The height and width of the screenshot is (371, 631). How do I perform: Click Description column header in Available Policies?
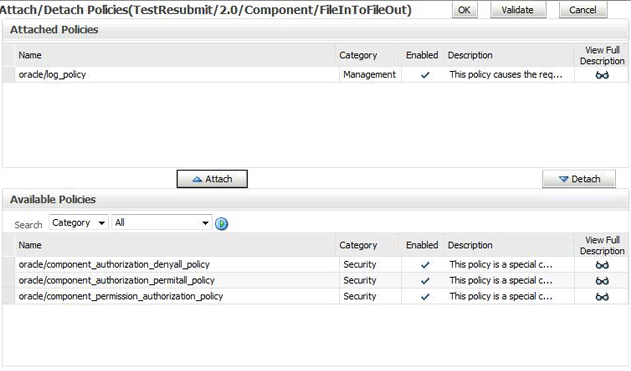[509, 245]
